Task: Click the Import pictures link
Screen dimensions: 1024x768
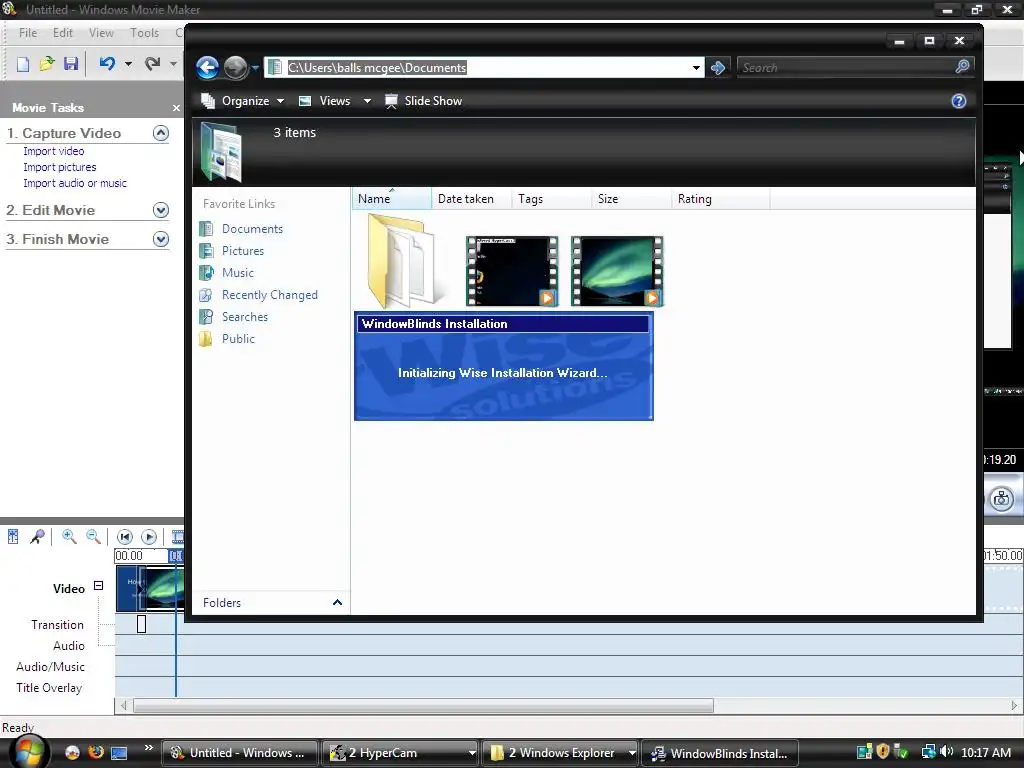Action: (x=59, y=167)
